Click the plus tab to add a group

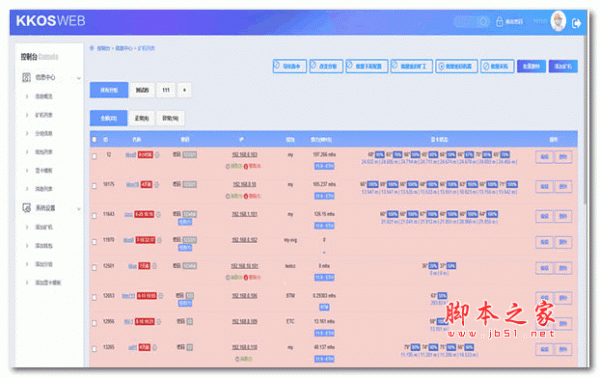click(184, 90)
